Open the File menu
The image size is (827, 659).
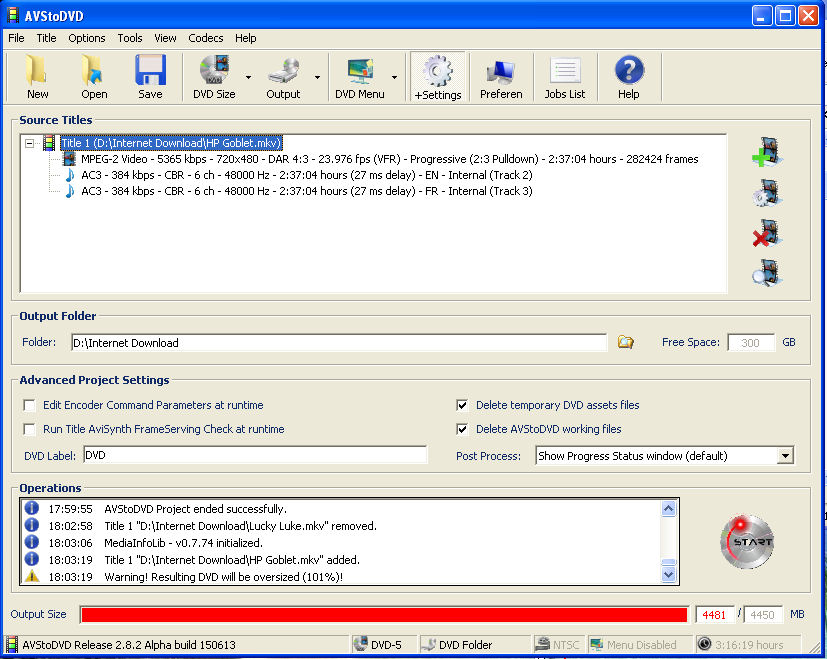click(x=16, y=38)
